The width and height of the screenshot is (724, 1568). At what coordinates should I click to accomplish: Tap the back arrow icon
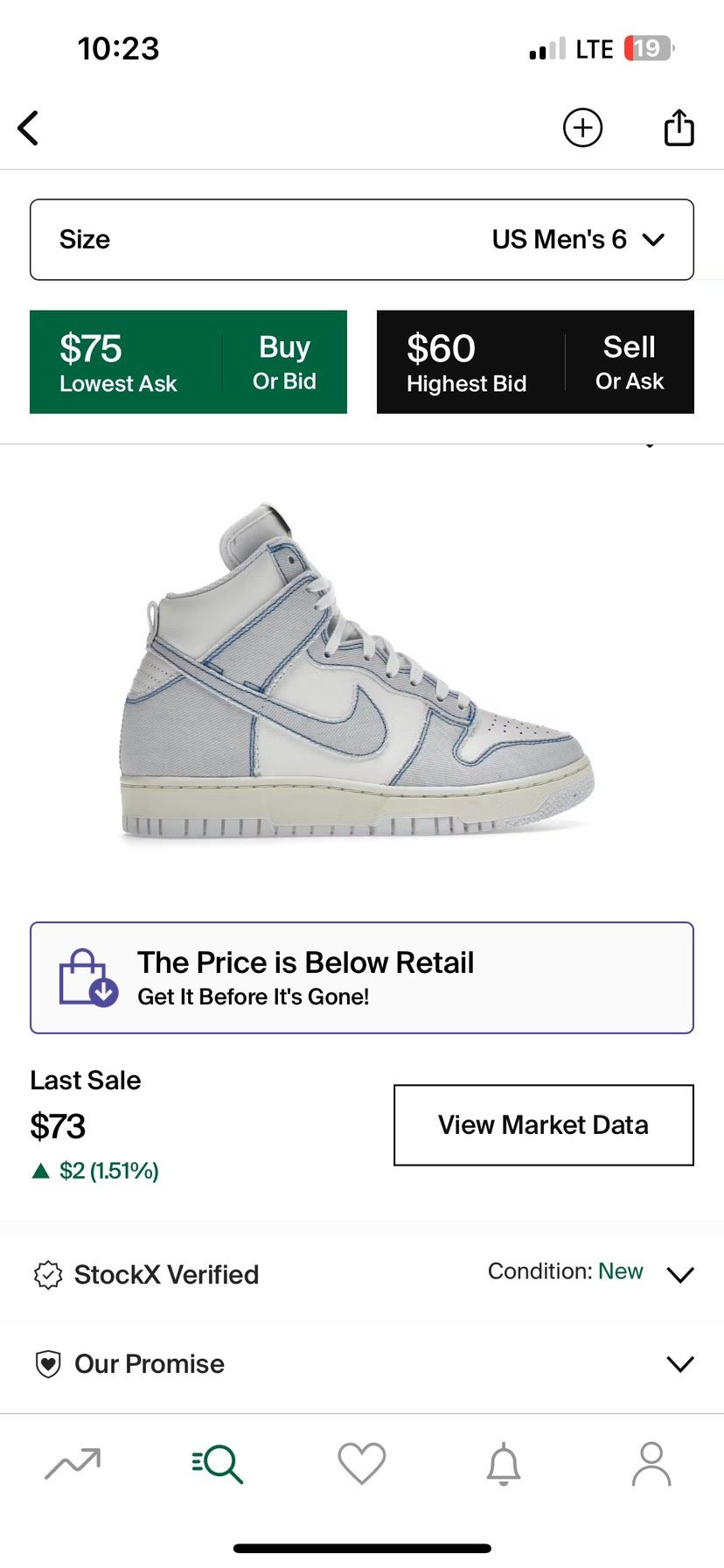(x=29, y=128)
